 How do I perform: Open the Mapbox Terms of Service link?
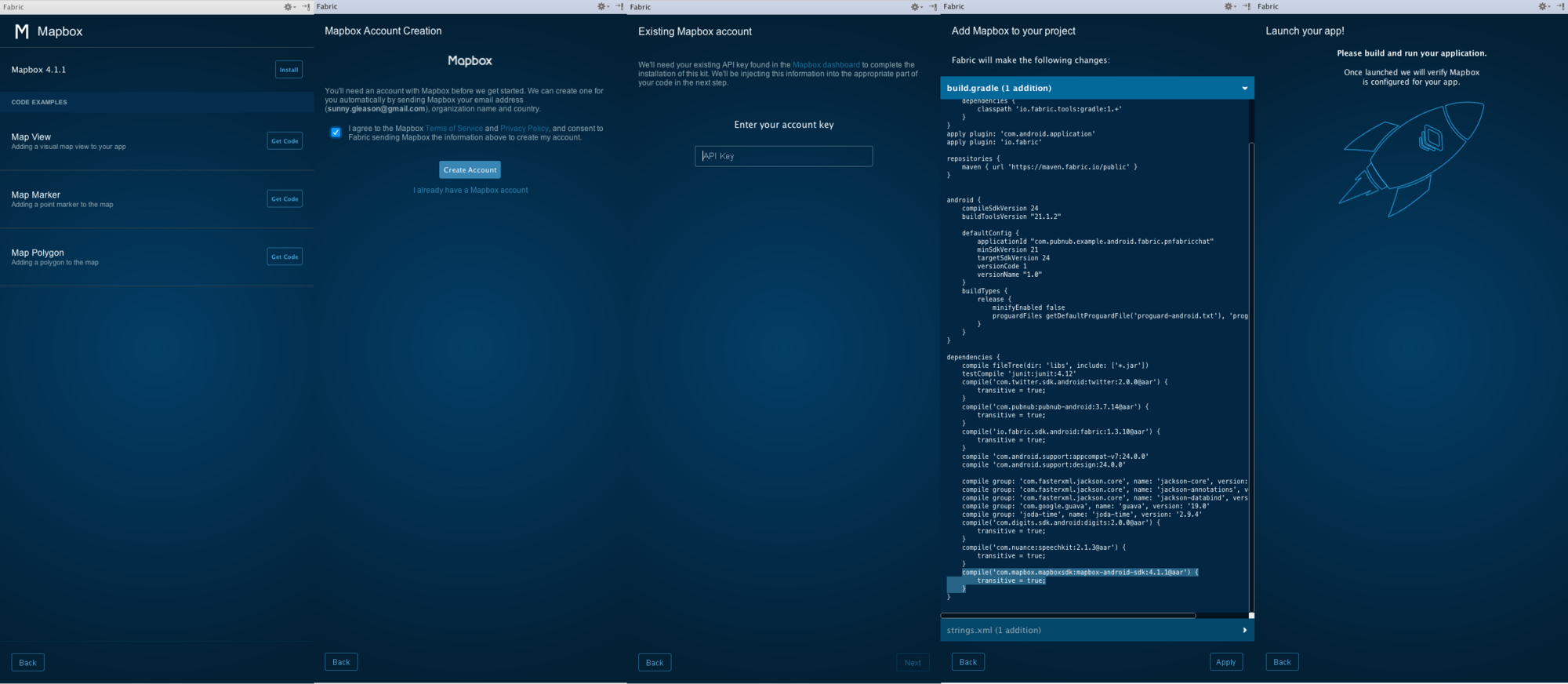point(454,129)
